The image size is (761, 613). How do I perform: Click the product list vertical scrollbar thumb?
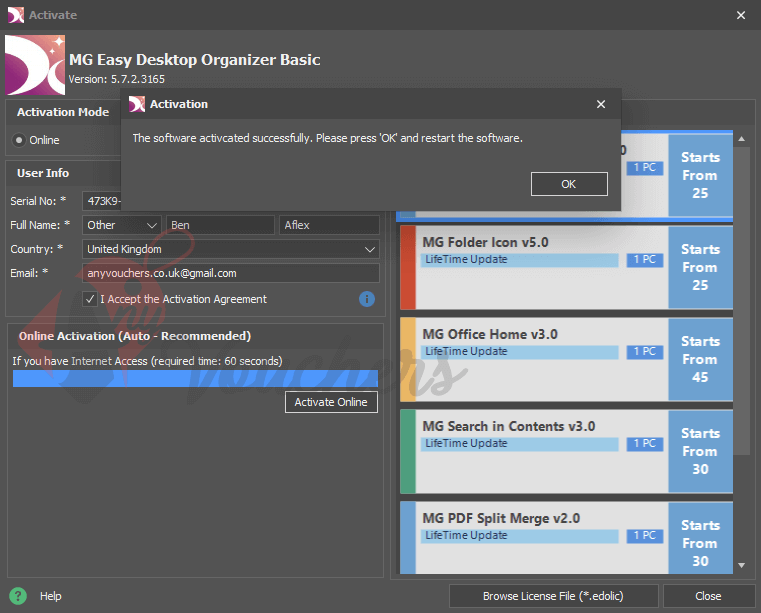(742, 301)
